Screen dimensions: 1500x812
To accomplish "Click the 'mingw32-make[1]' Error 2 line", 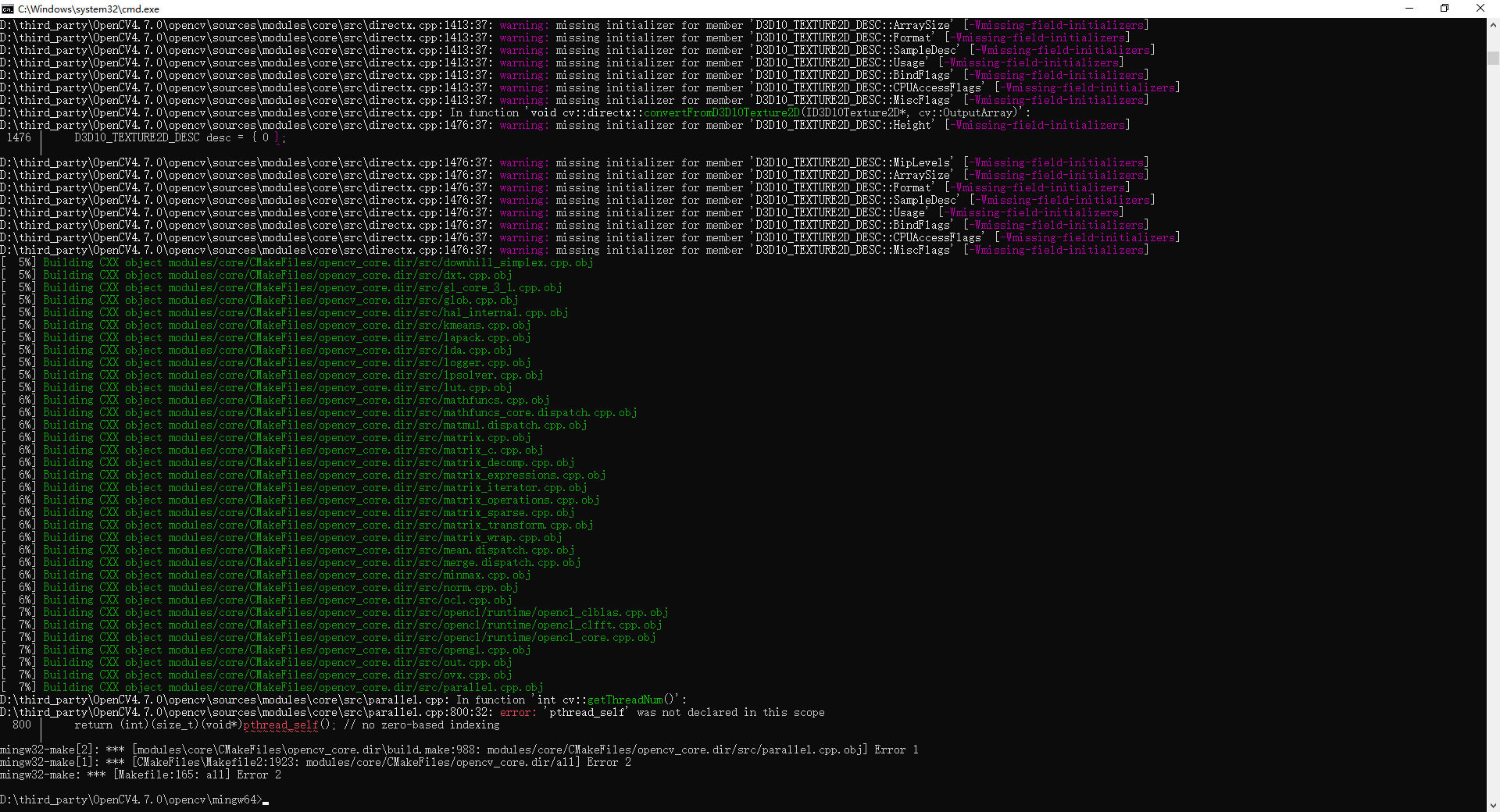I will click(316, 762).
